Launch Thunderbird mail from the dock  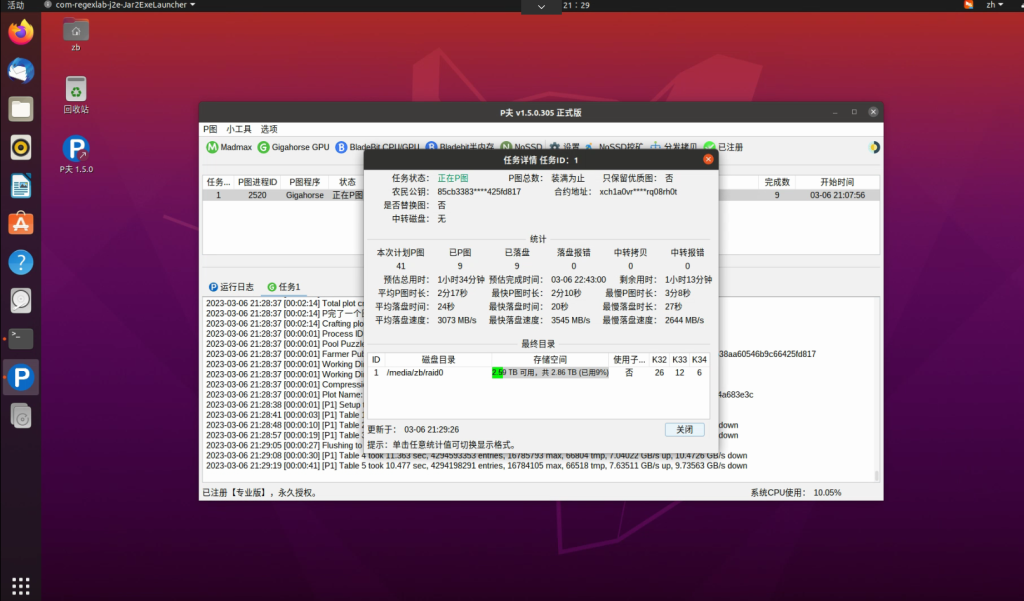(21, 70)
